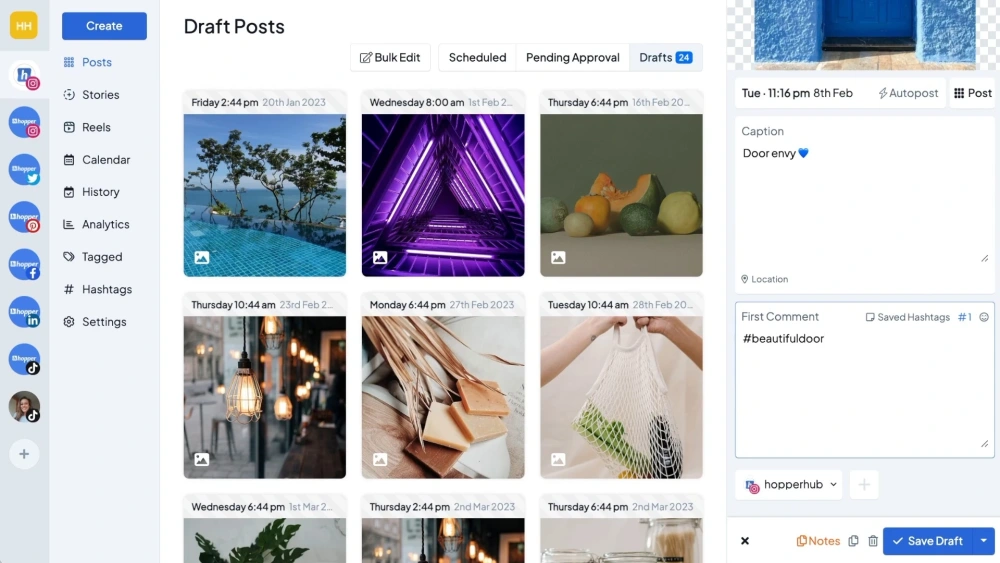The height and width of the screenshot is (563, 1000).
Task: Open Calendar in the sidebar
Action: pyautogui.click(x=97, y=159)
